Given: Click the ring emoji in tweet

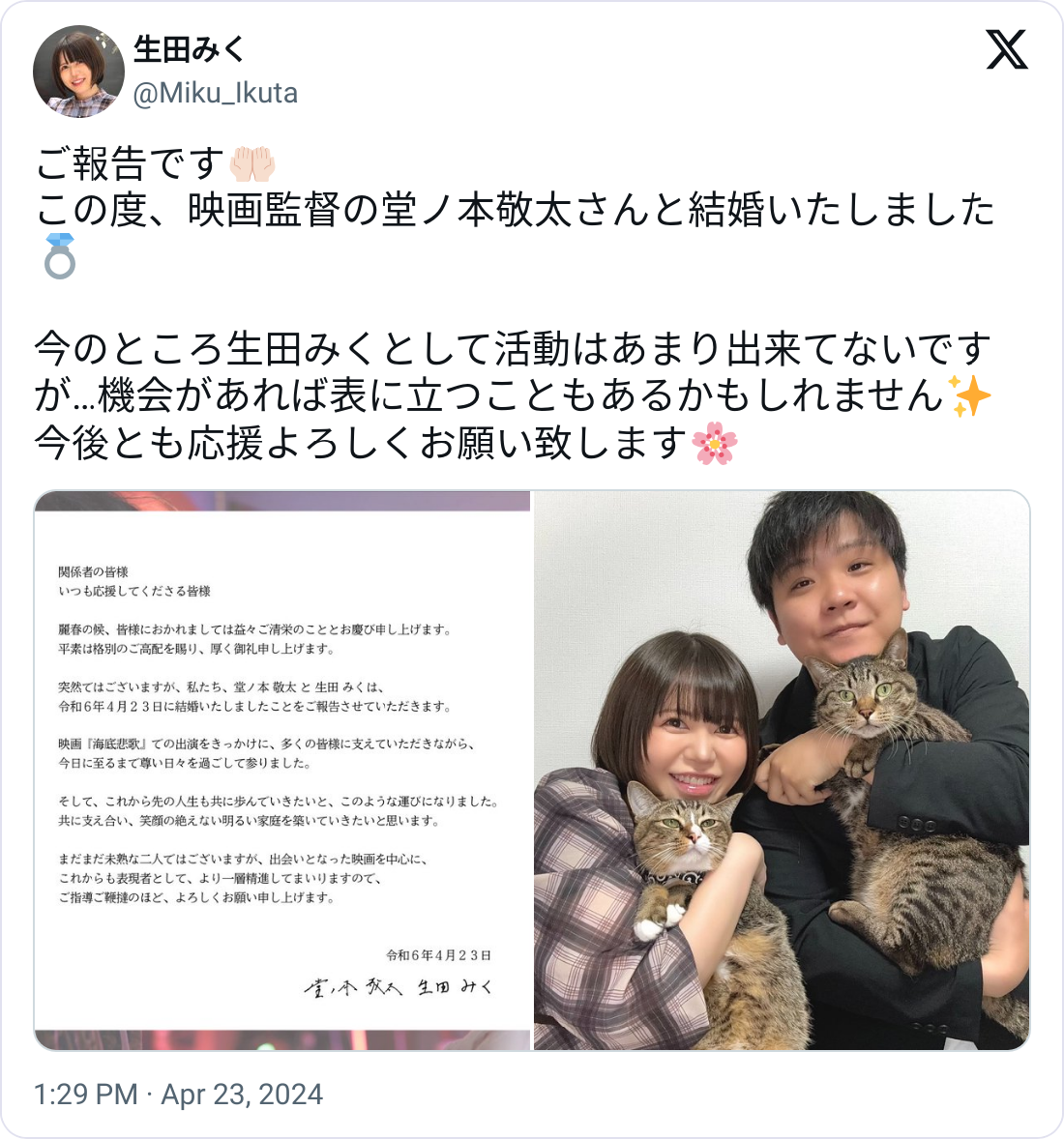Looking at the screenshot, I should click(60, 256).
